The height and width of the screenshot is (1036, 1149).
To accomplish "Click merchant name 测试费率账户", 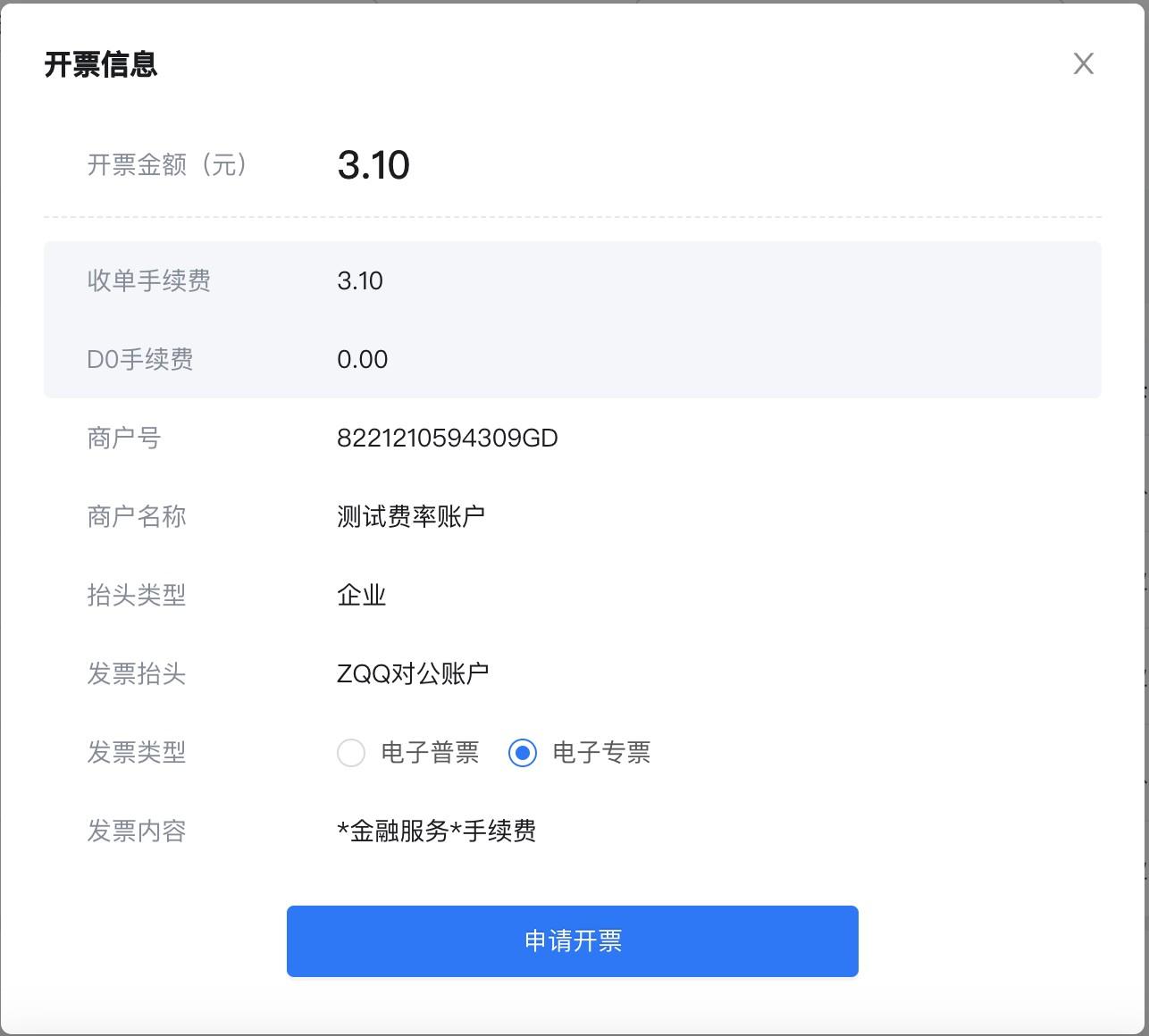I will point(411,516).
